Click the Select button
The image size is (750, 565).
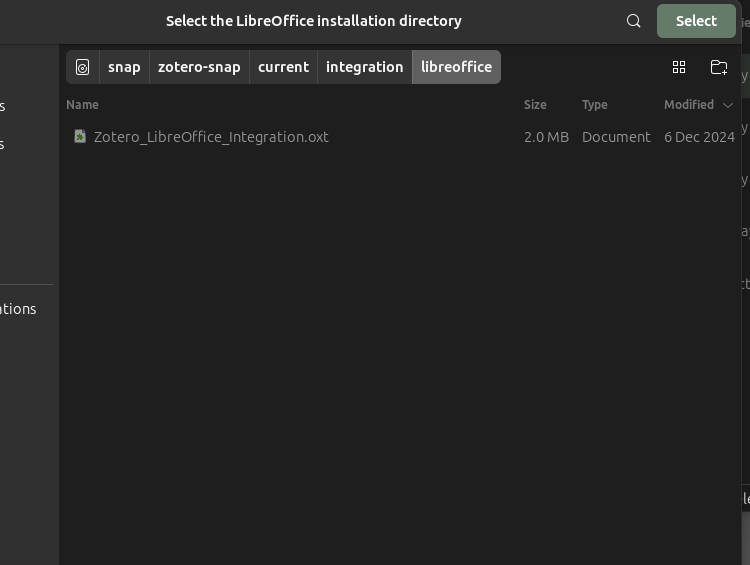[696, 21]
